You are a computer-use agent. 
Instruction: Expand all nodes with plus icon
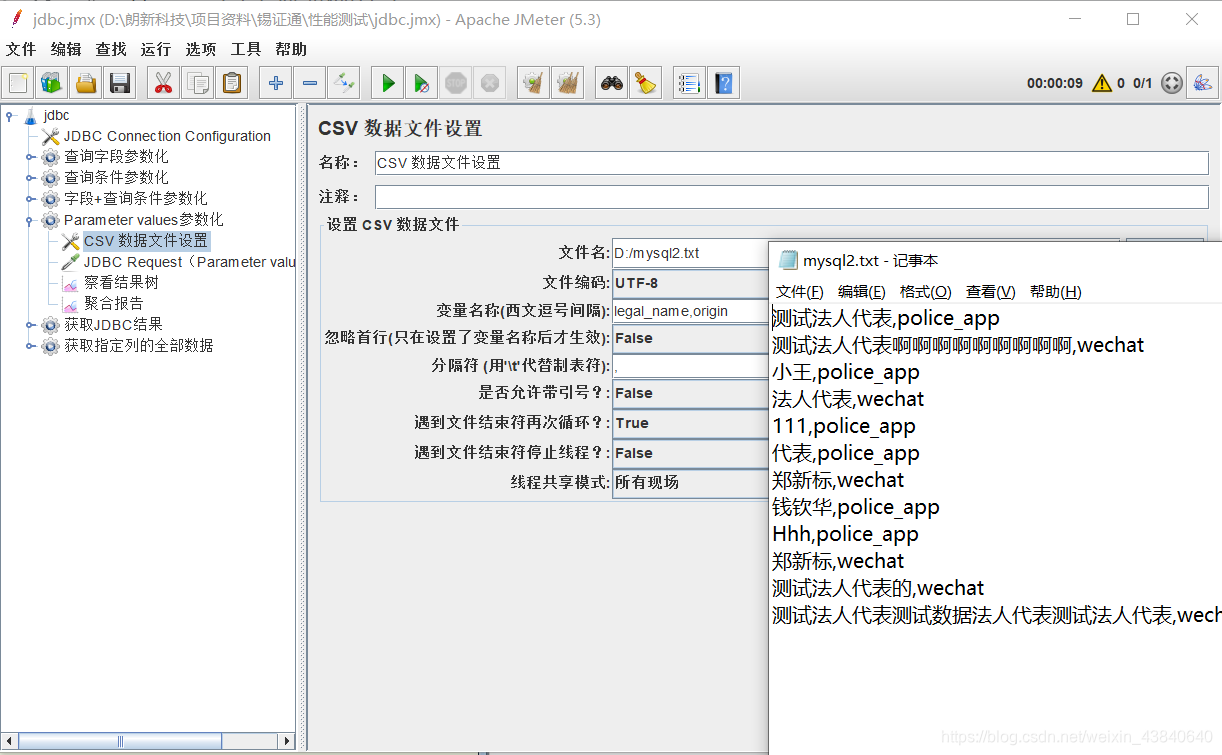pyautogui.click(x=275, y=83)
